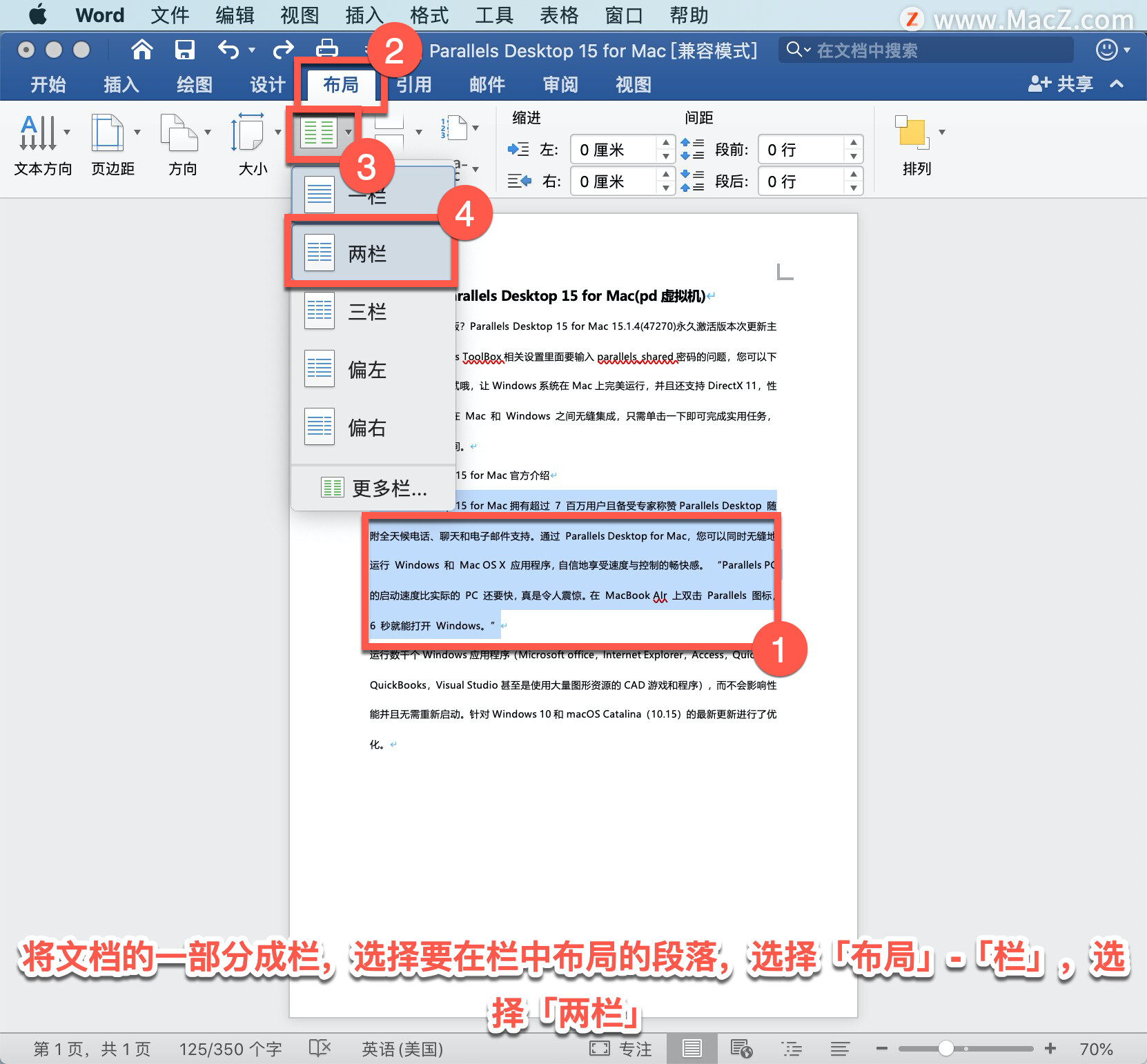Open the 插入 ribbon tab
1147x1064 pixels.
[x=121, y=85]
